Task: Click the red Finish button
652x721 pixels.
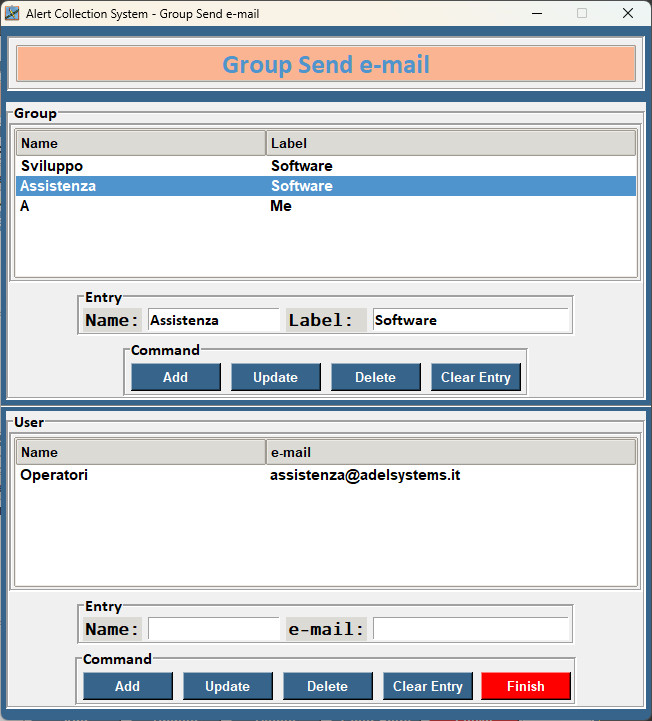Action: (x=525, y=686)
